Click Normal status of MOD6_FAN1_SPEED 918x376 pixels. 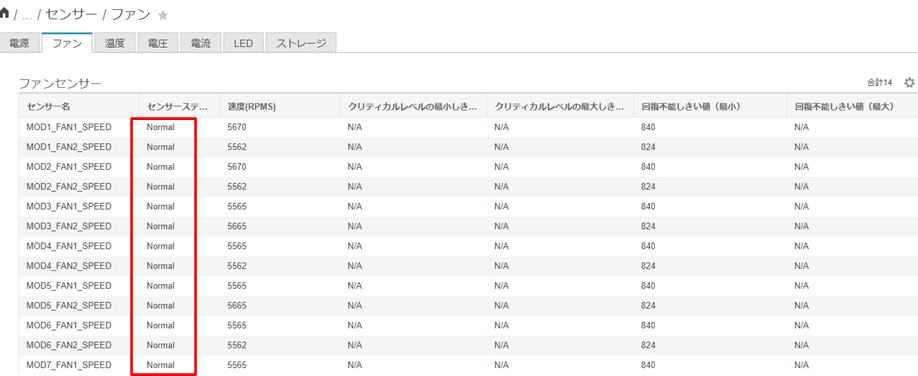[x=160, y=325]
